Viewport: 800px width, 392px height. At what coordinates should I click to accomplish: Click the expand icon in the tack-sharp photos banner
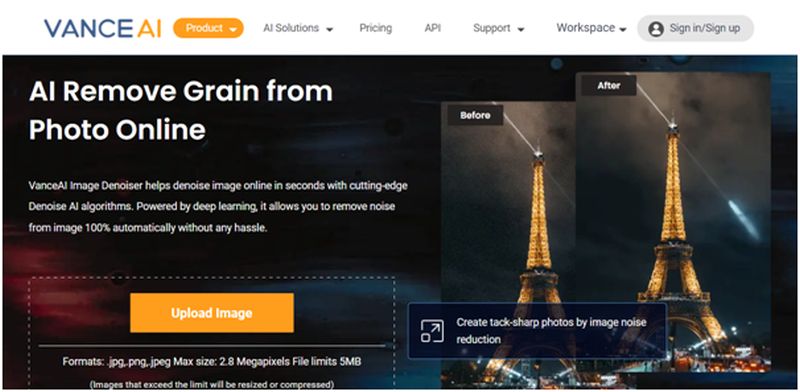click(432, 331)
